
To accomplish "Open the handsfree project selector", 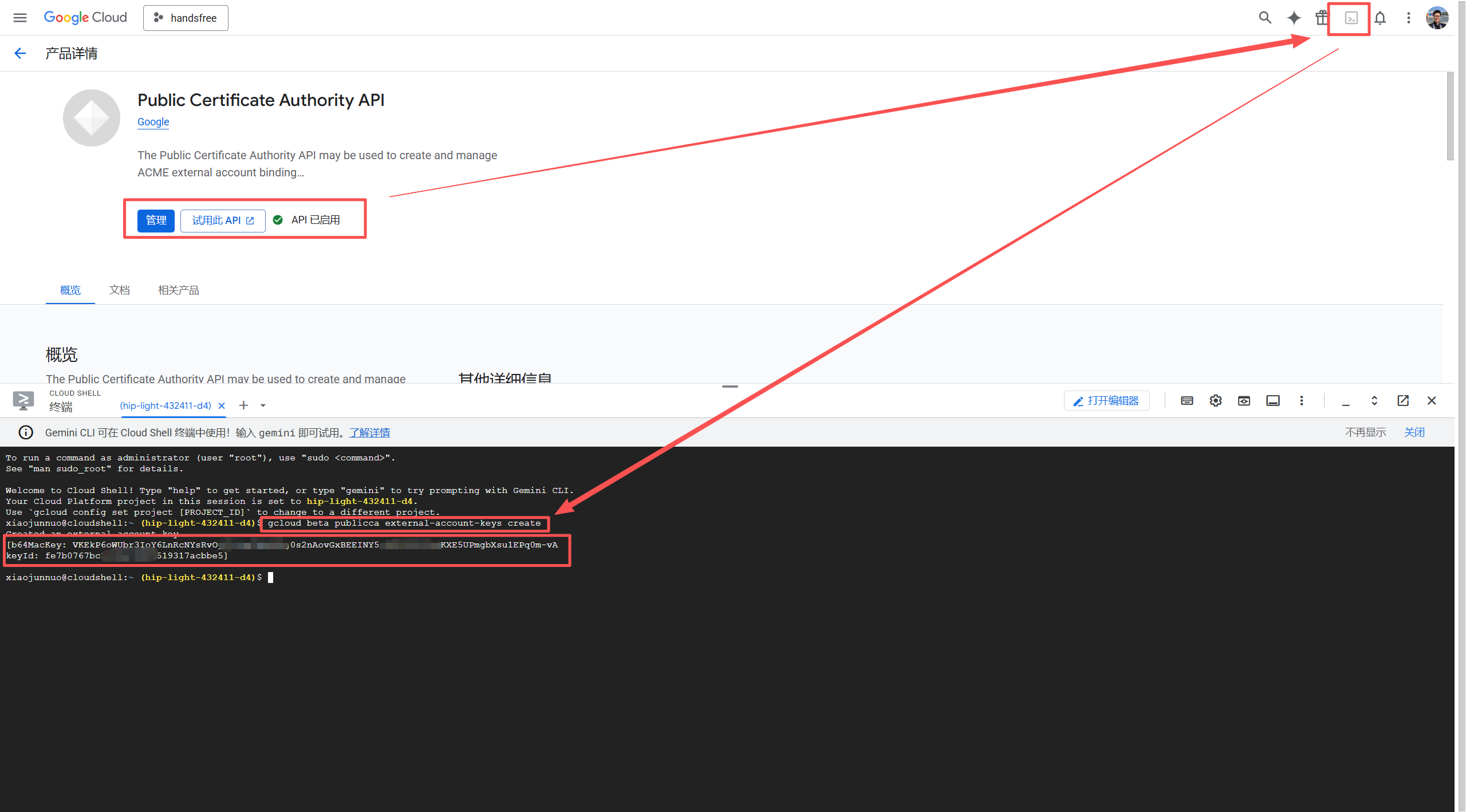I will pyautogui.click(x=186, y=18).
